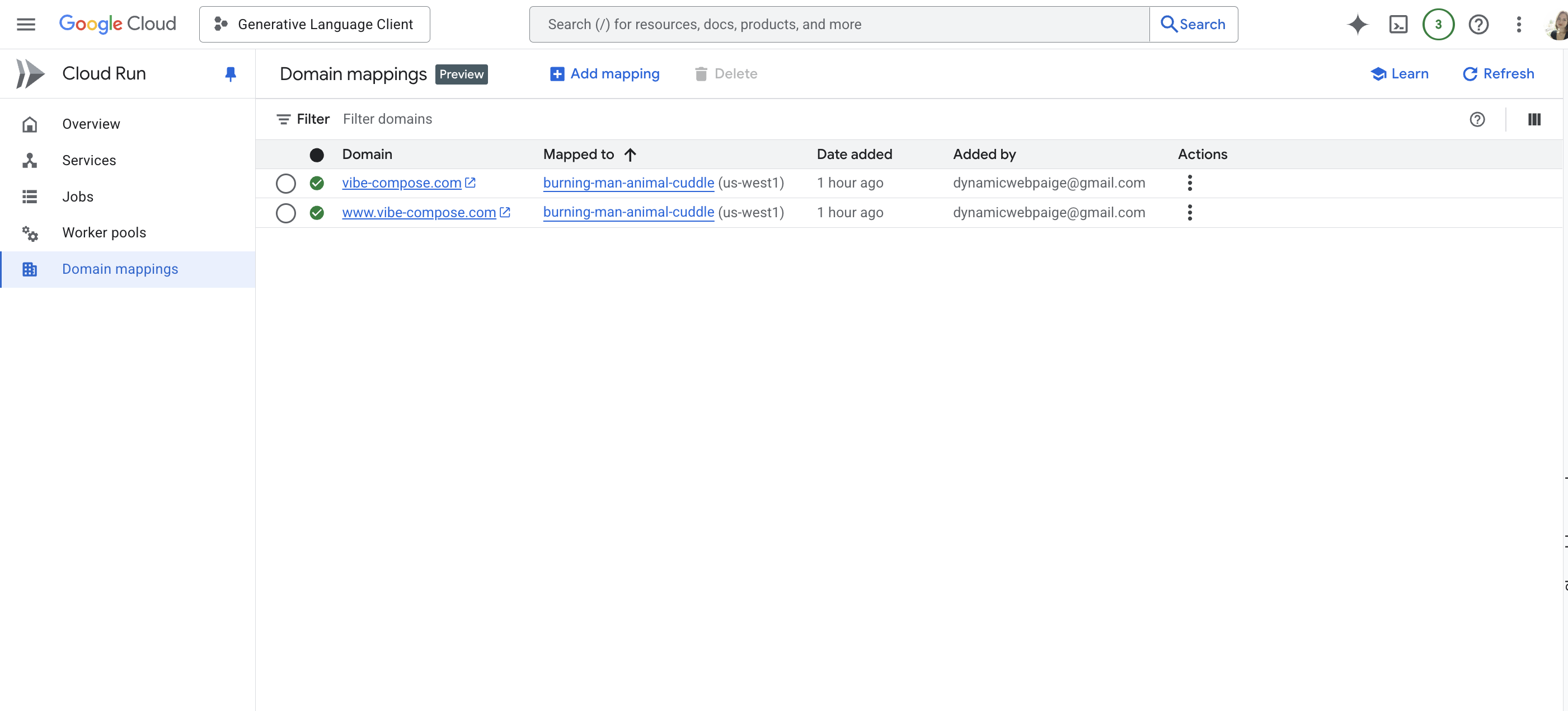Viewport: 1568px width, 711px height.
Task: Open actions menu for www.vibe-compose.com row
Action: (1189, 212)
